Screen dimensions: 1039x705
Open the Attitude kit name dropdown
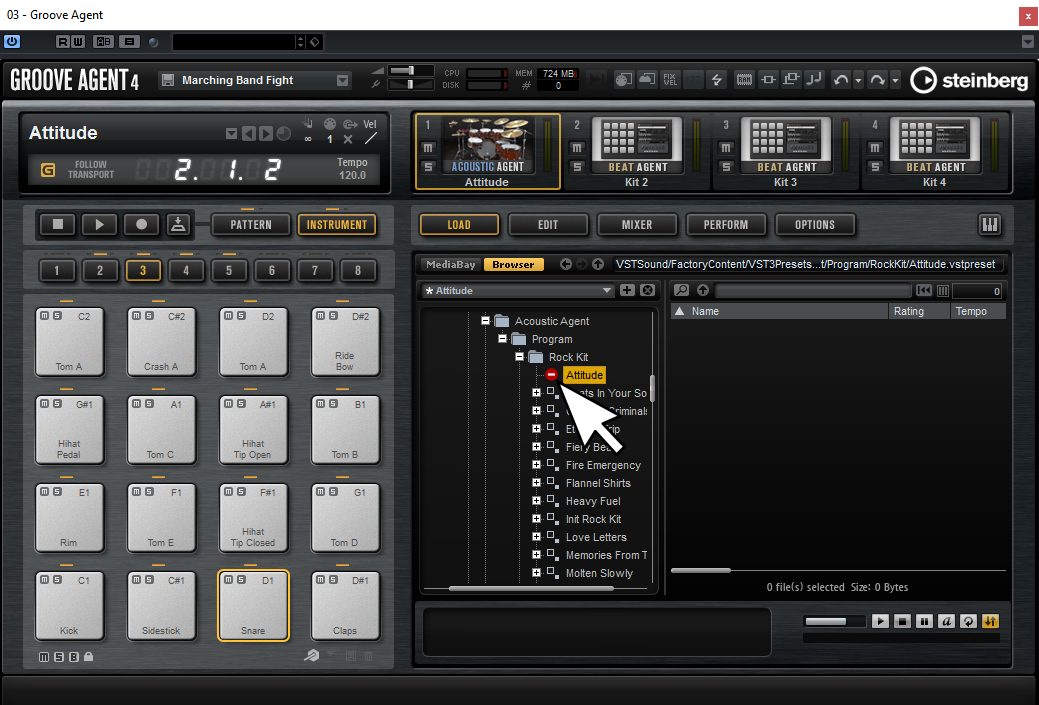tap(231, 134)
